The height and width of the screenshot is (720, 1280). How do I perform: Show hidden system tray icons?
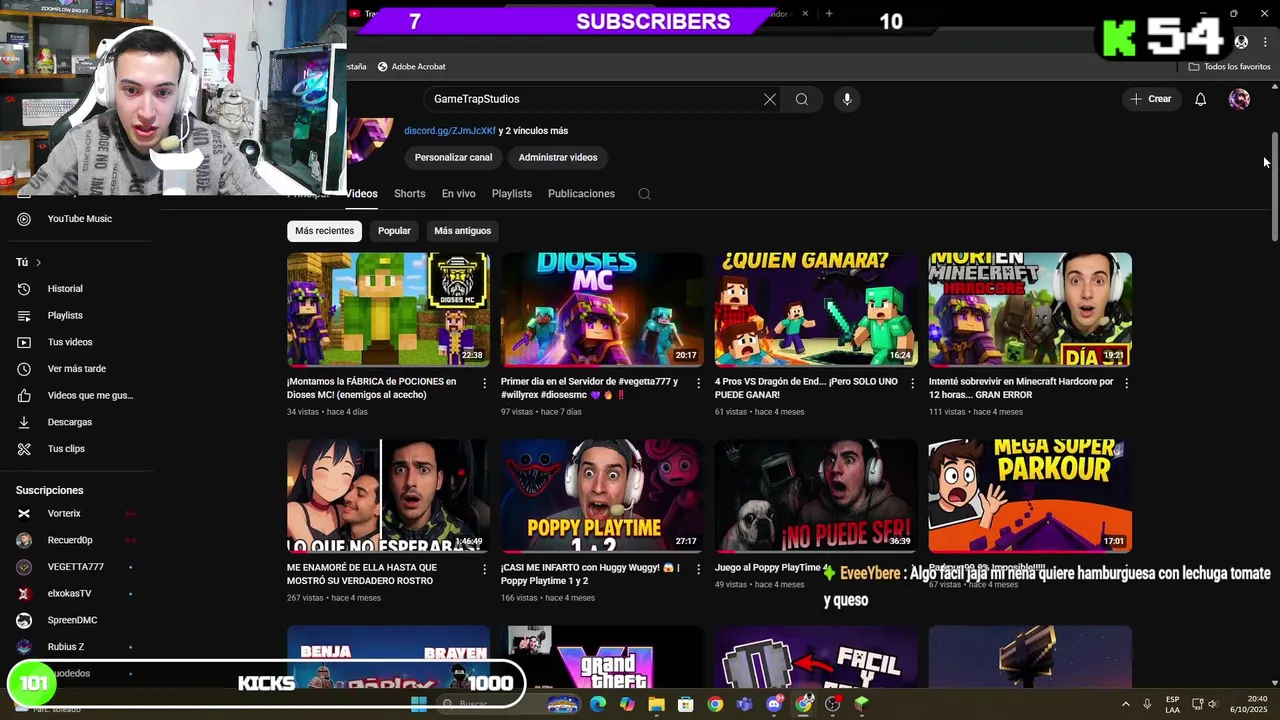pos(1126,704)
